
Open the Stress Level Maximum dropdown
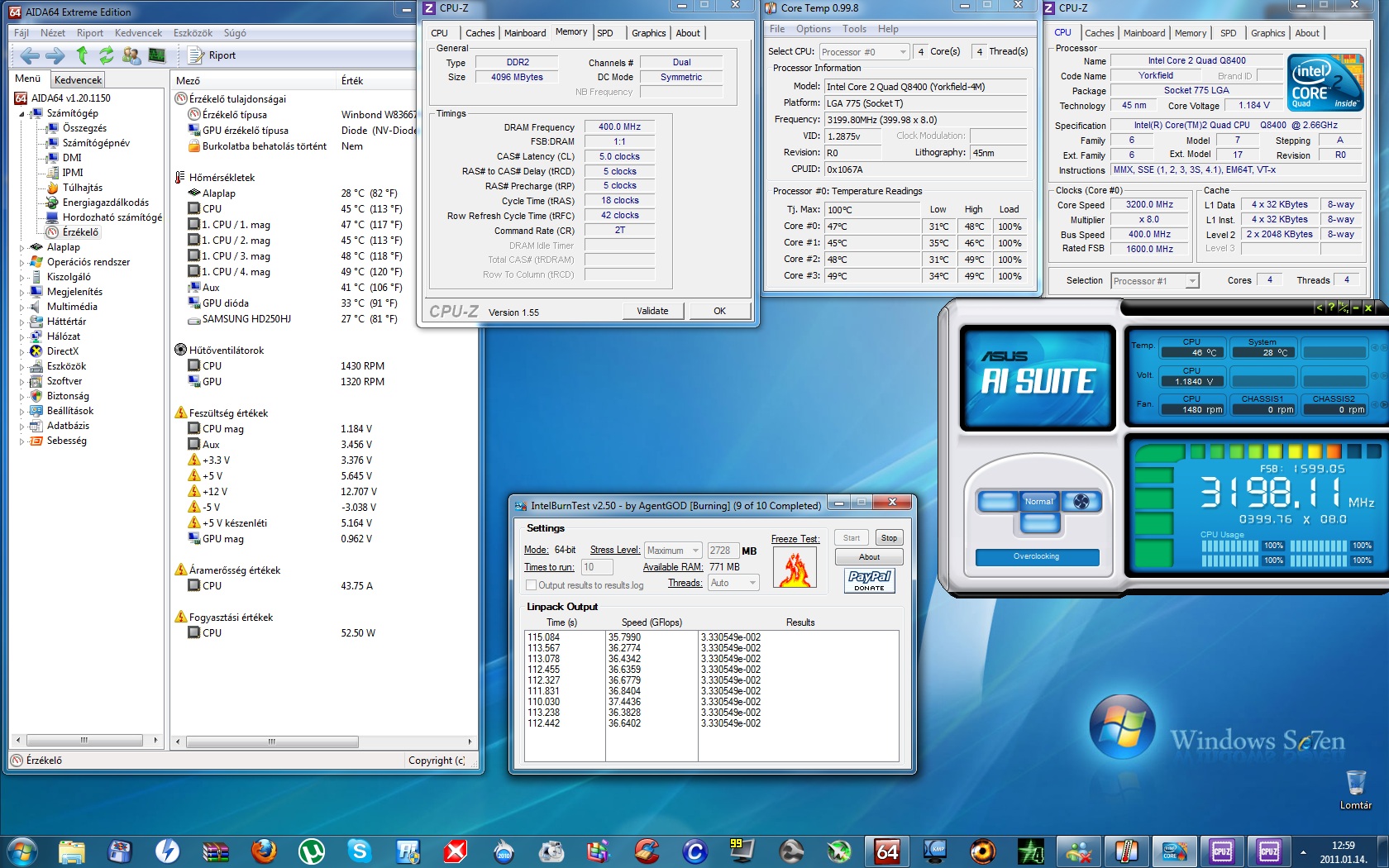click(673, 551)
